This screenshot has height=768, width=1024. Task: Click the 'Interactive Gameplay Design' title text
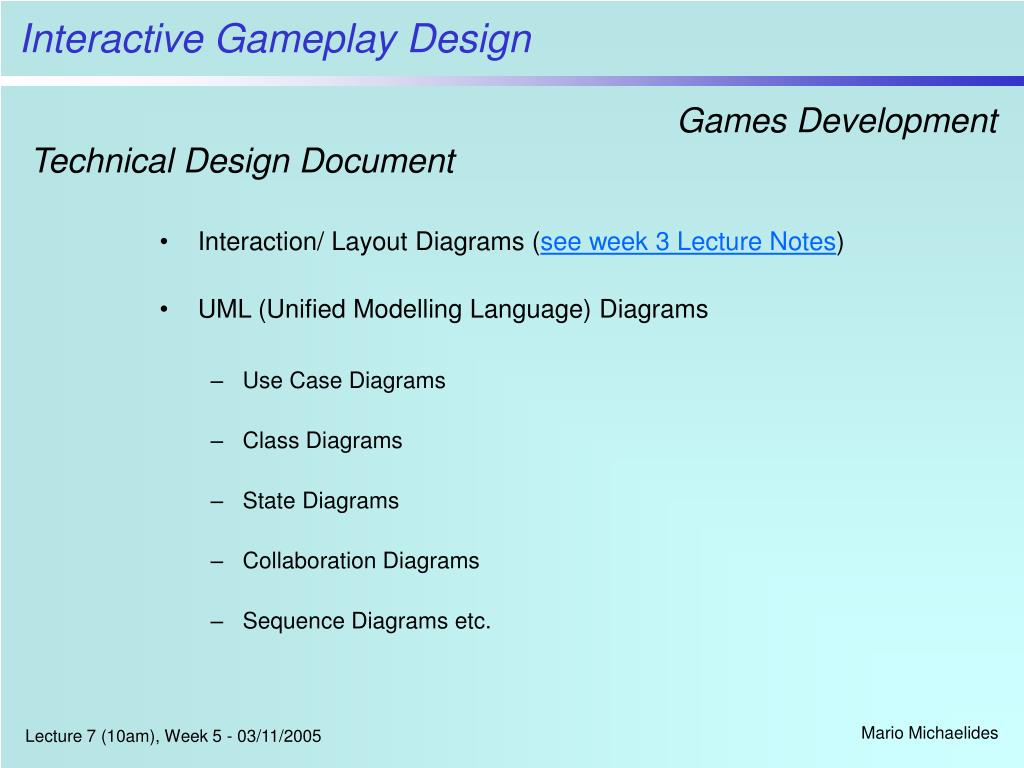tap(277, 39)
